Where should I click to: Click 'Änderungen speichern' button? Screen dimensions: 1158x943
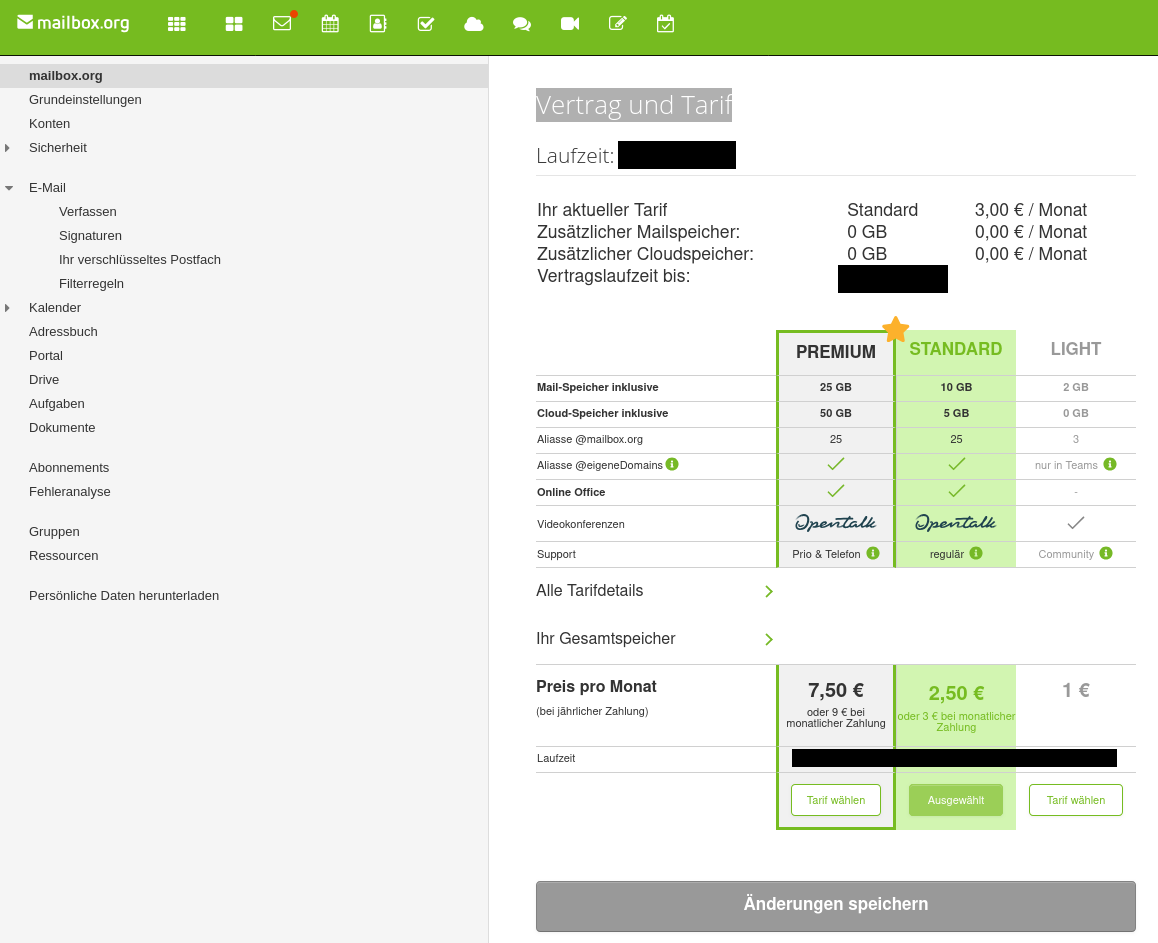pyautogui.click(x=835, y=905)
